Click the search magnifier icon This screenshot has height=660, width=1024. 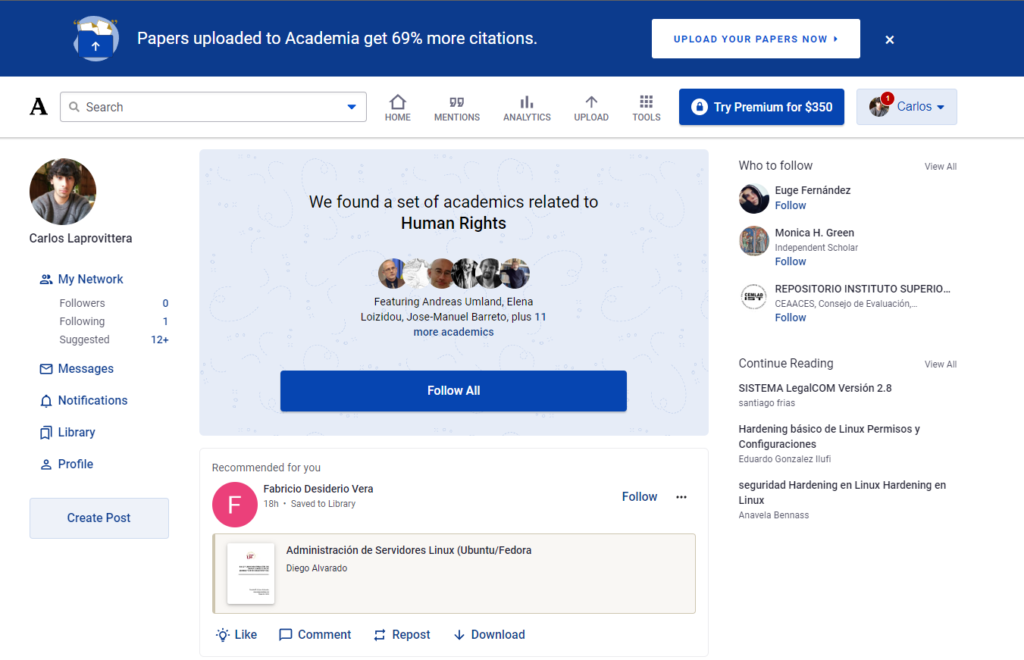74,106
